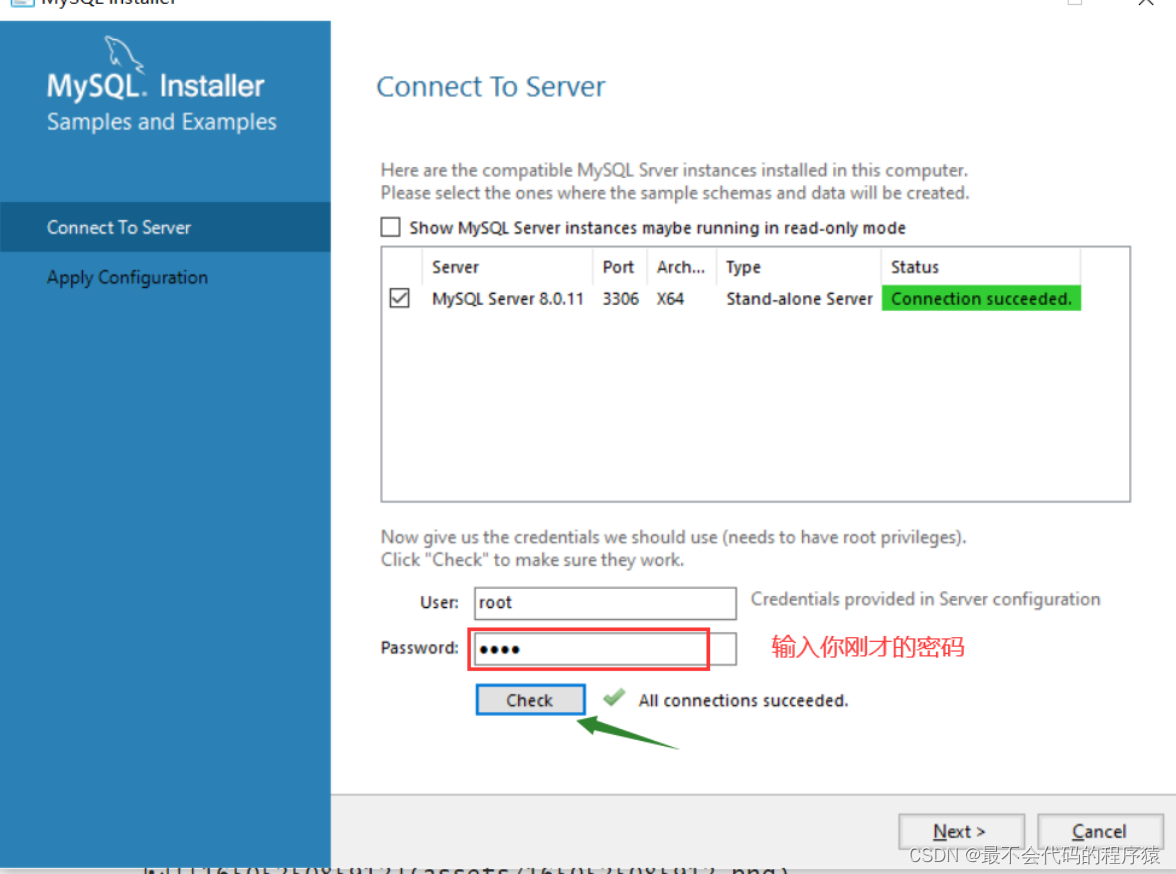Viewport: 1176px width, 874px height.
Task: Click the Check button
Action: click(x=530, y=699)
